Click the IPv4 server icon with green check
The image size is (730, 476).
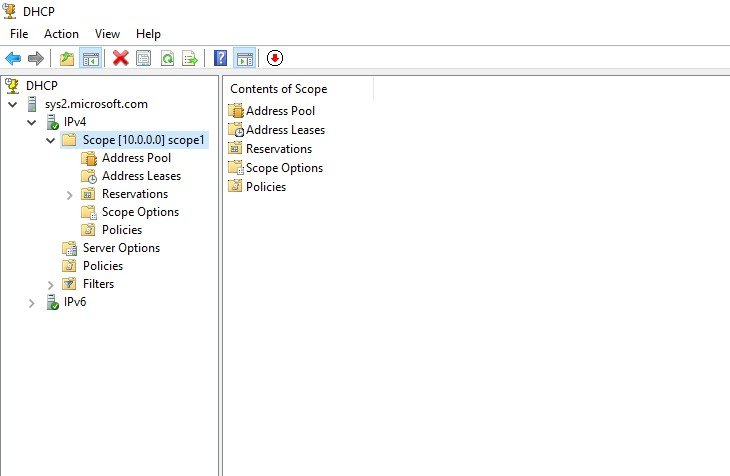tap(52, 122)
